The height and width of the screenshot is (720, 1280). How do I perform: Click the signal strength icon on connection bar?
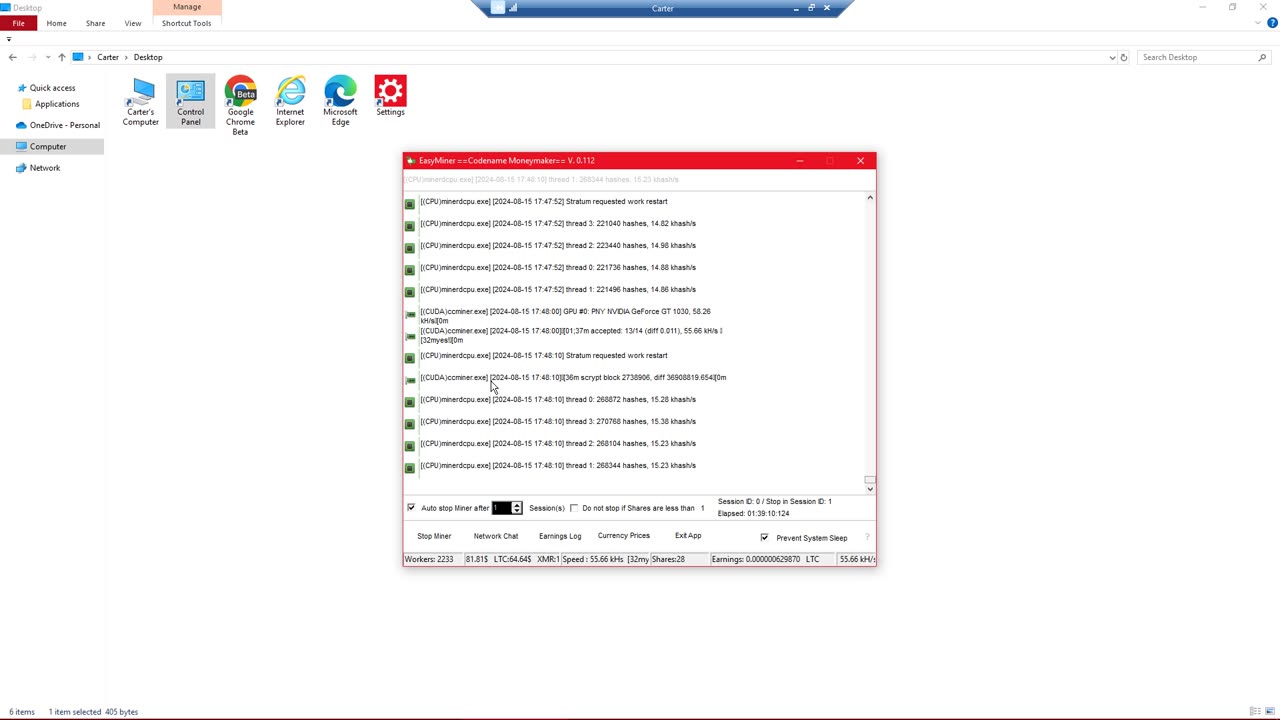tap(513, 8)
